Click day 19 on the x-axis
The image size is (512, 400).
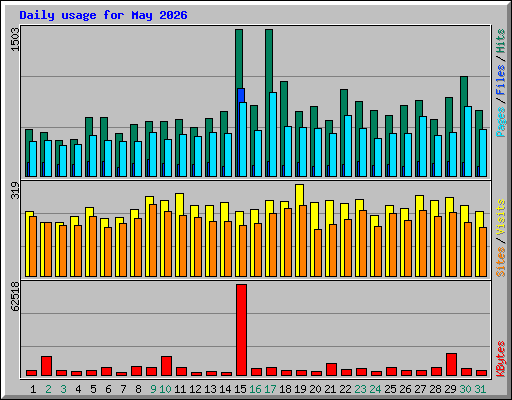[300, 389]
